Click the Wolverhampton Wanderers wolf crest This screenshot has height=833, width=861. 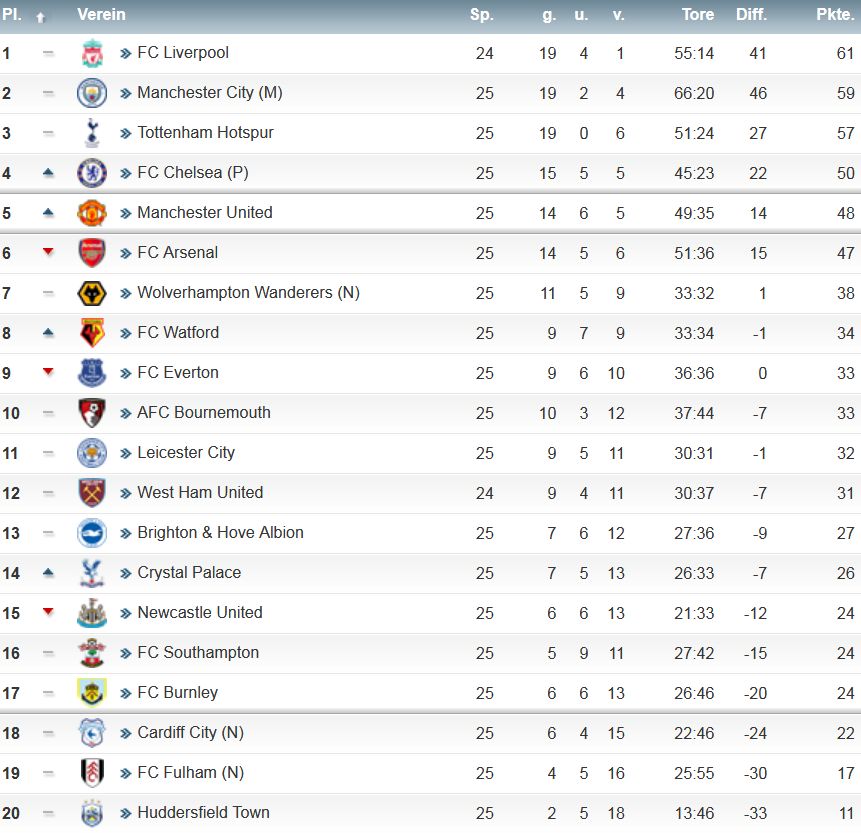92,293
